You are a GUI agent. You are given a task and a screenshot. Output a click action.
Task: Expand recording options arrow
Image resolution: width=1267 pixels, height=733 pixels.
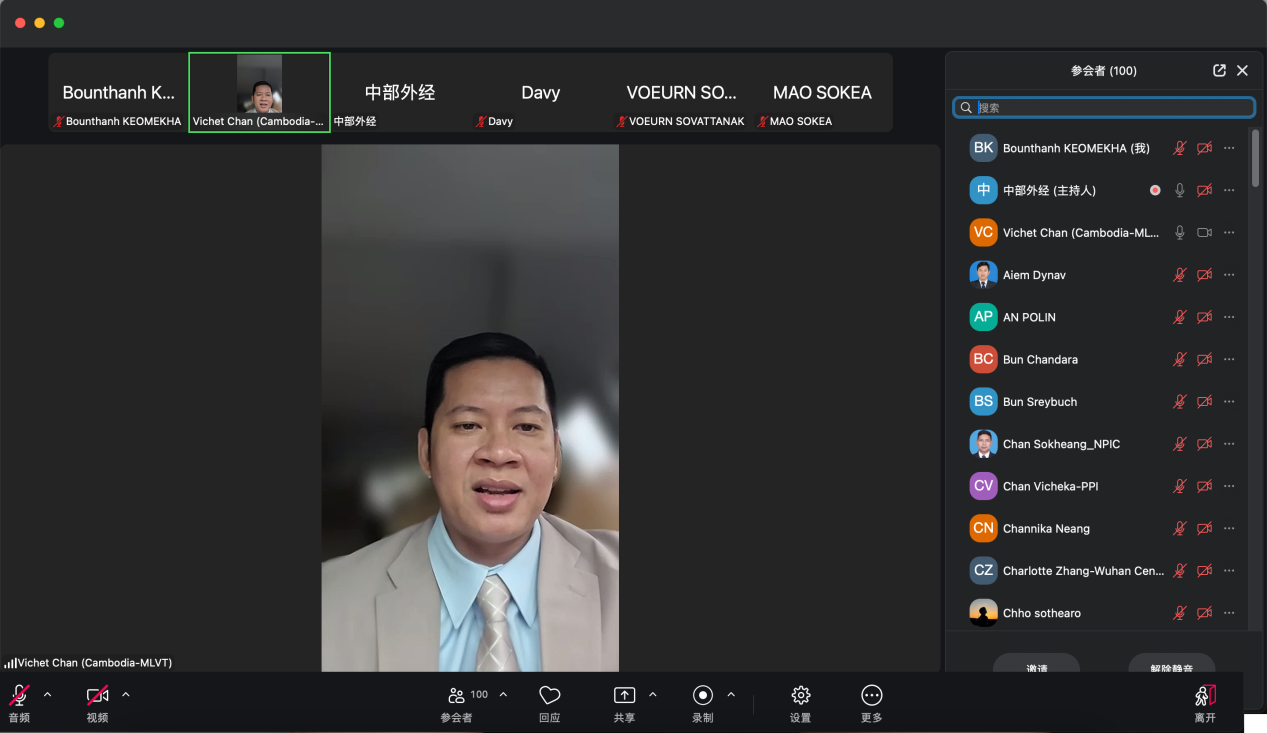point(731,694)
